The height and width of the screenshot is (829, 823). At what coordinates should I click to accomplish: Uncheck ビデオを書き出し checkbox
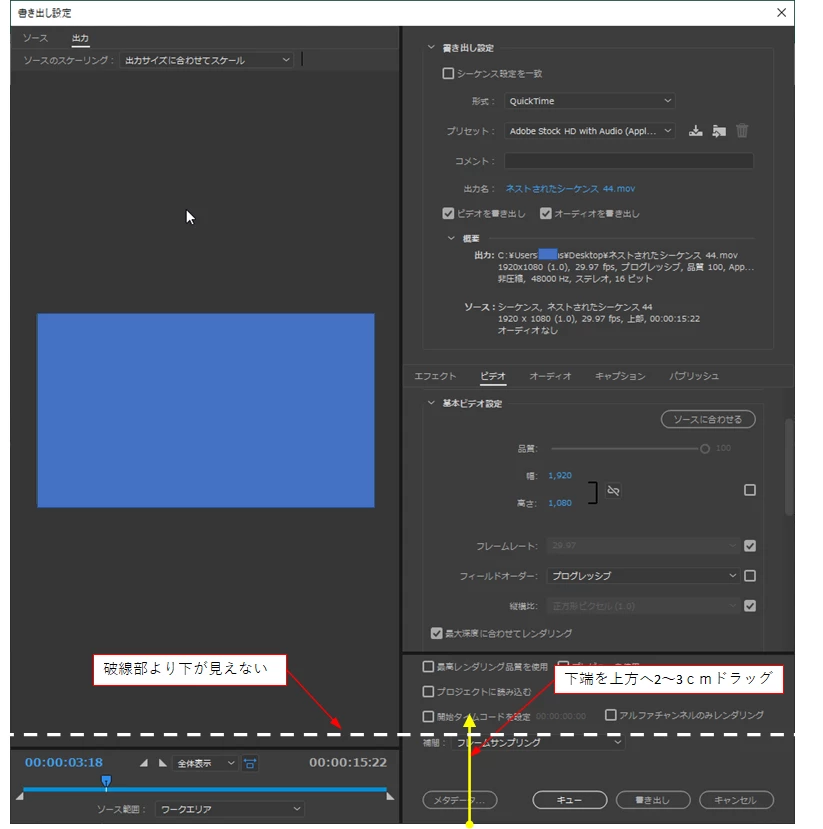coord(448,214)
